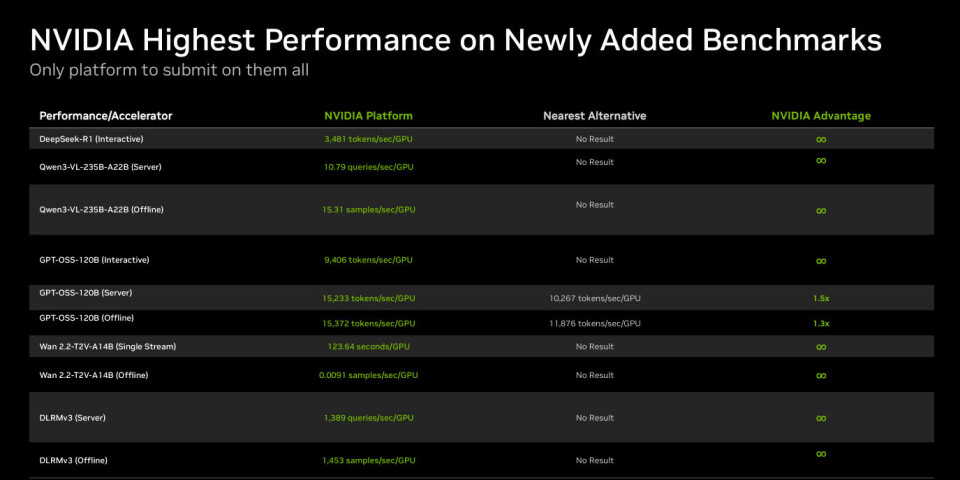Click the NVIDIA Advantage column header

pos(821,116)
